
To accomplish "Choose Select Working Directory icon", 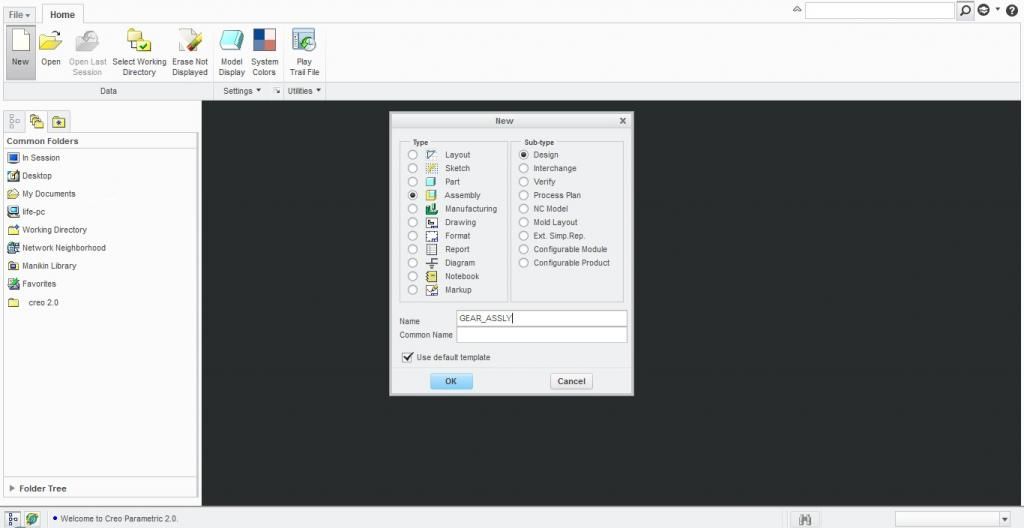I will click(138, 41).
